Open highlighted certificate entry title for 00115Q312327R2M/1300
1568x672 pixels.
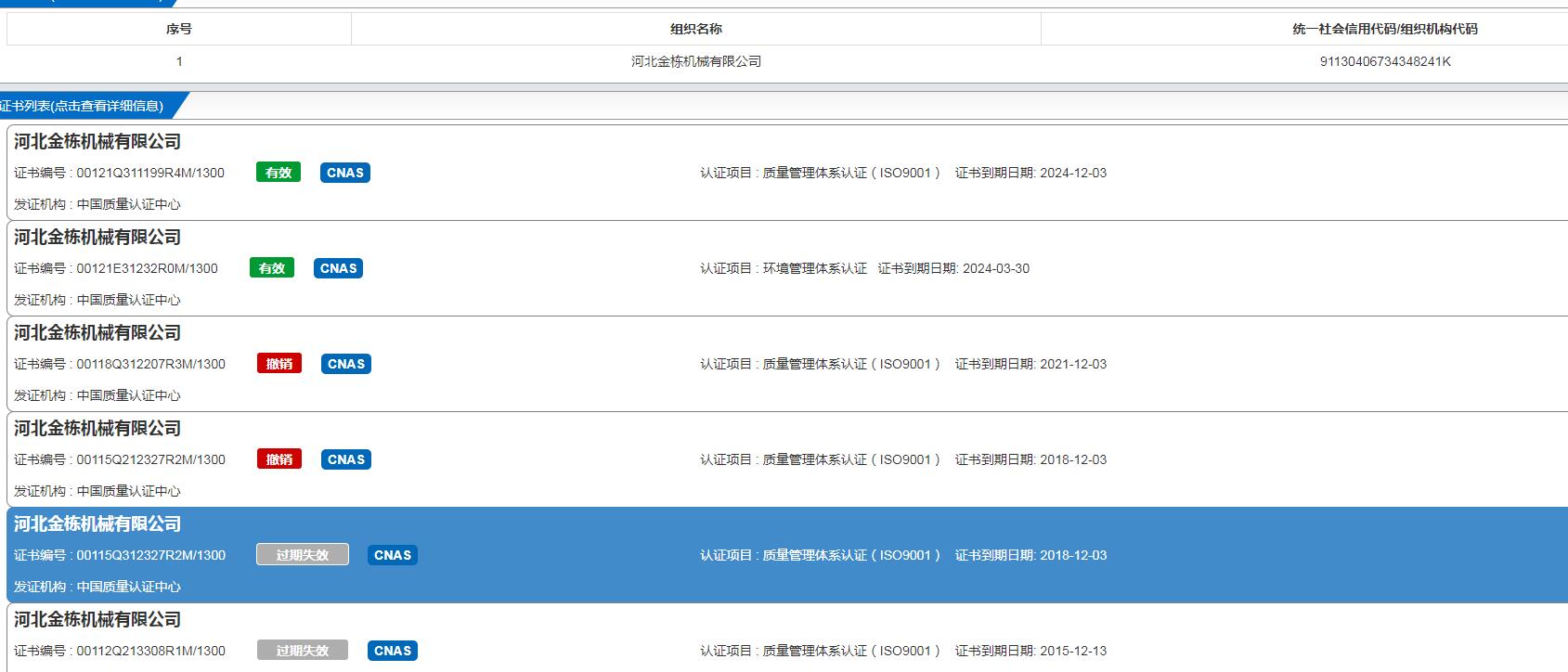pyautogui.click(x=97, y=523)
